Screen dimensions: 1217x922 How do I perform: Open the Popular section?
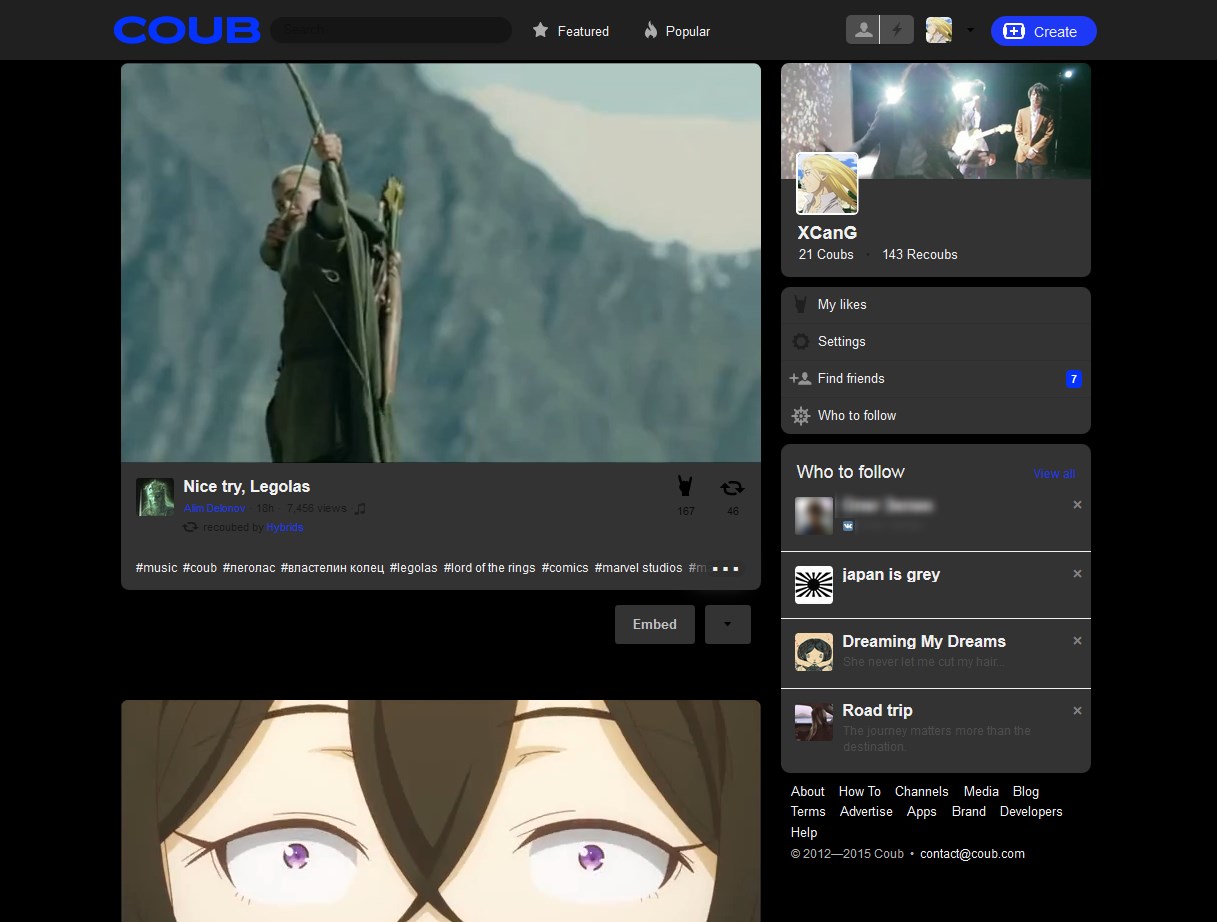pos(688,31)
